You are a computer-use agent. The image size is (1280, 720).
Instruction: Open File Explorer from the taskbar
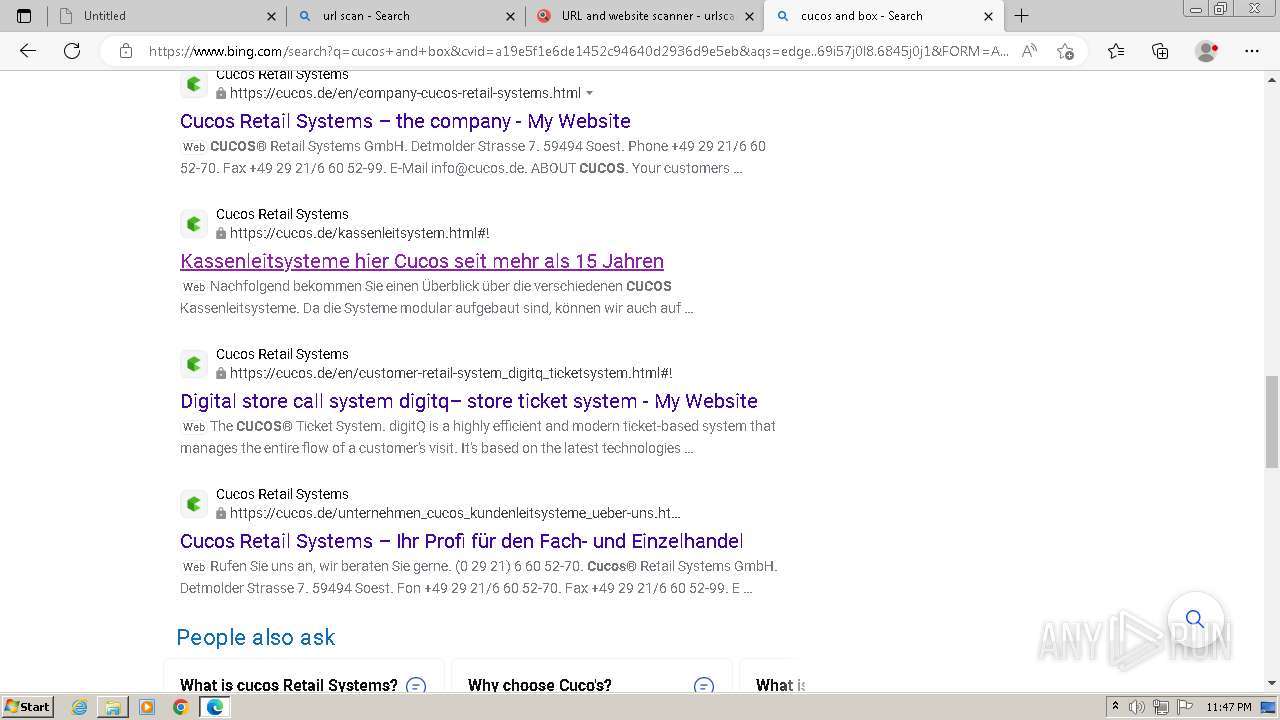(x=113, y=707)
